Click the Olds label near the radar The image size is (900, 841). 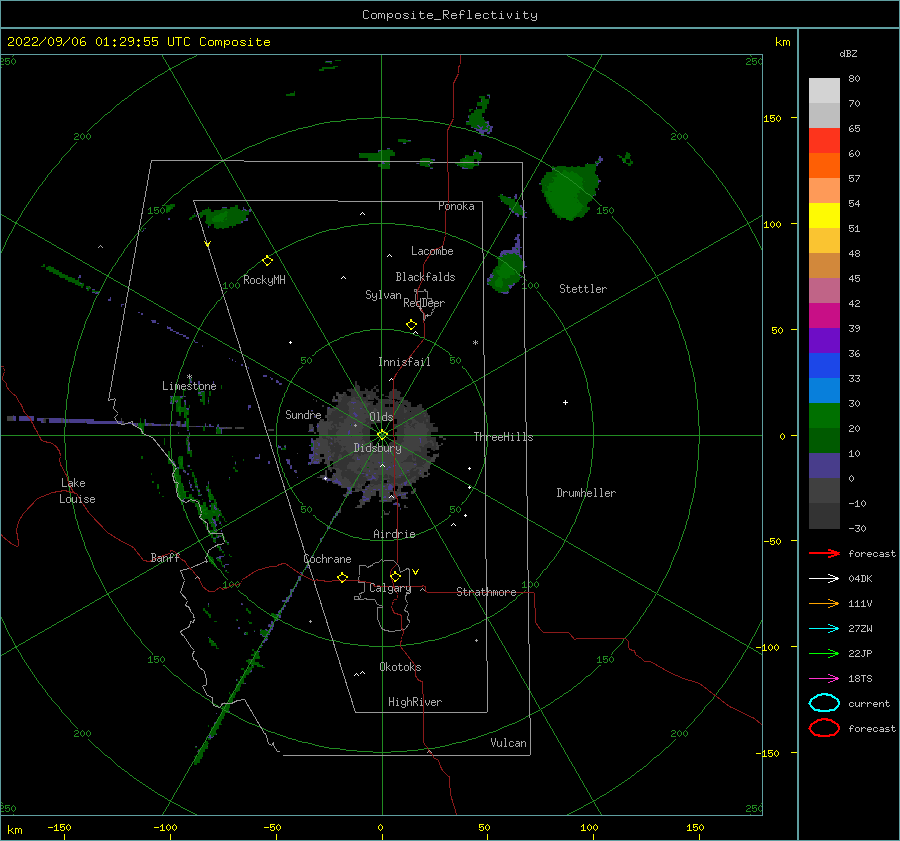pyautogui.click(x=381, y=417)
